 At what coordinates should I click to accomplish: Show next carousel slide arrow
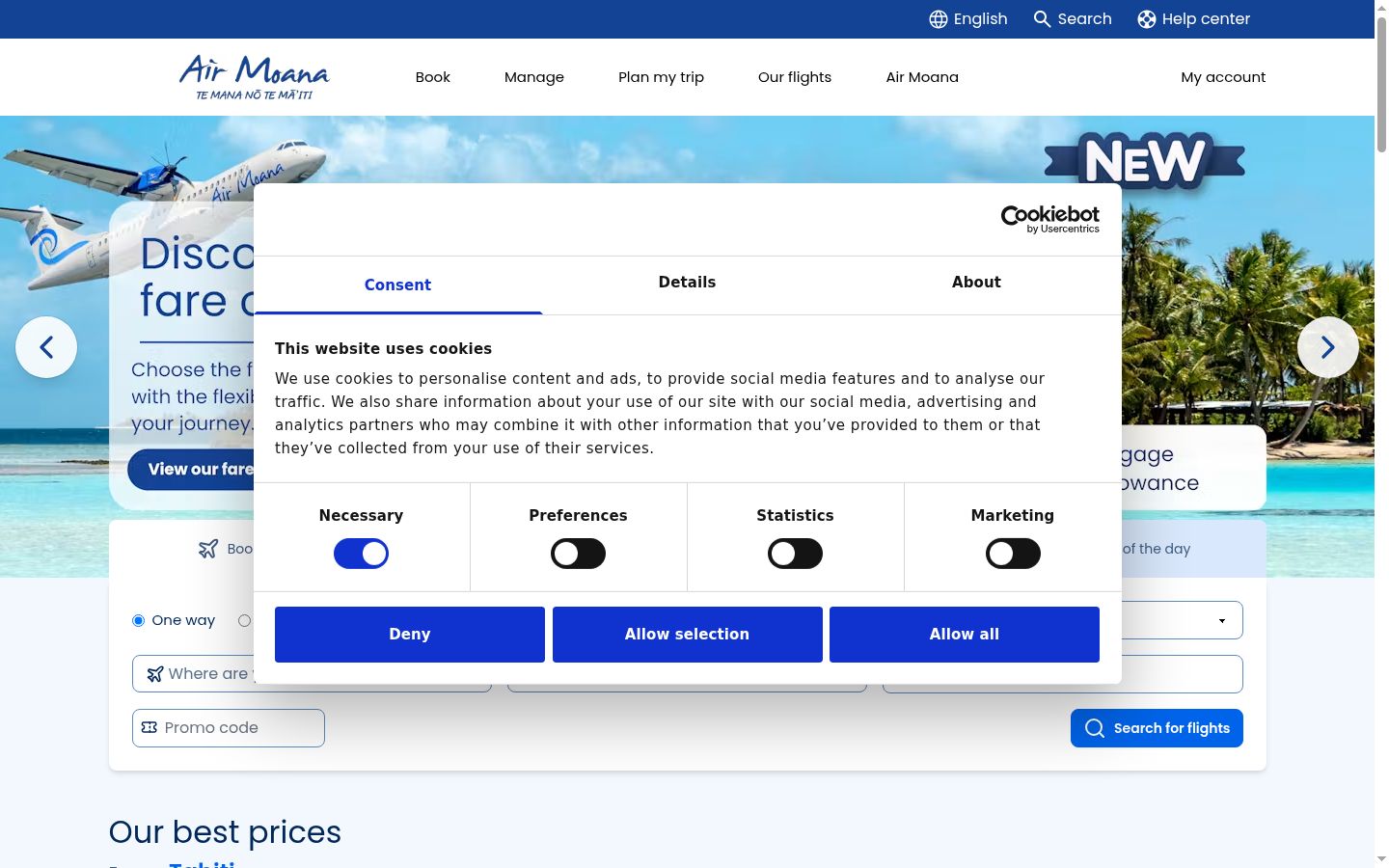click(x=1328, y=347)
